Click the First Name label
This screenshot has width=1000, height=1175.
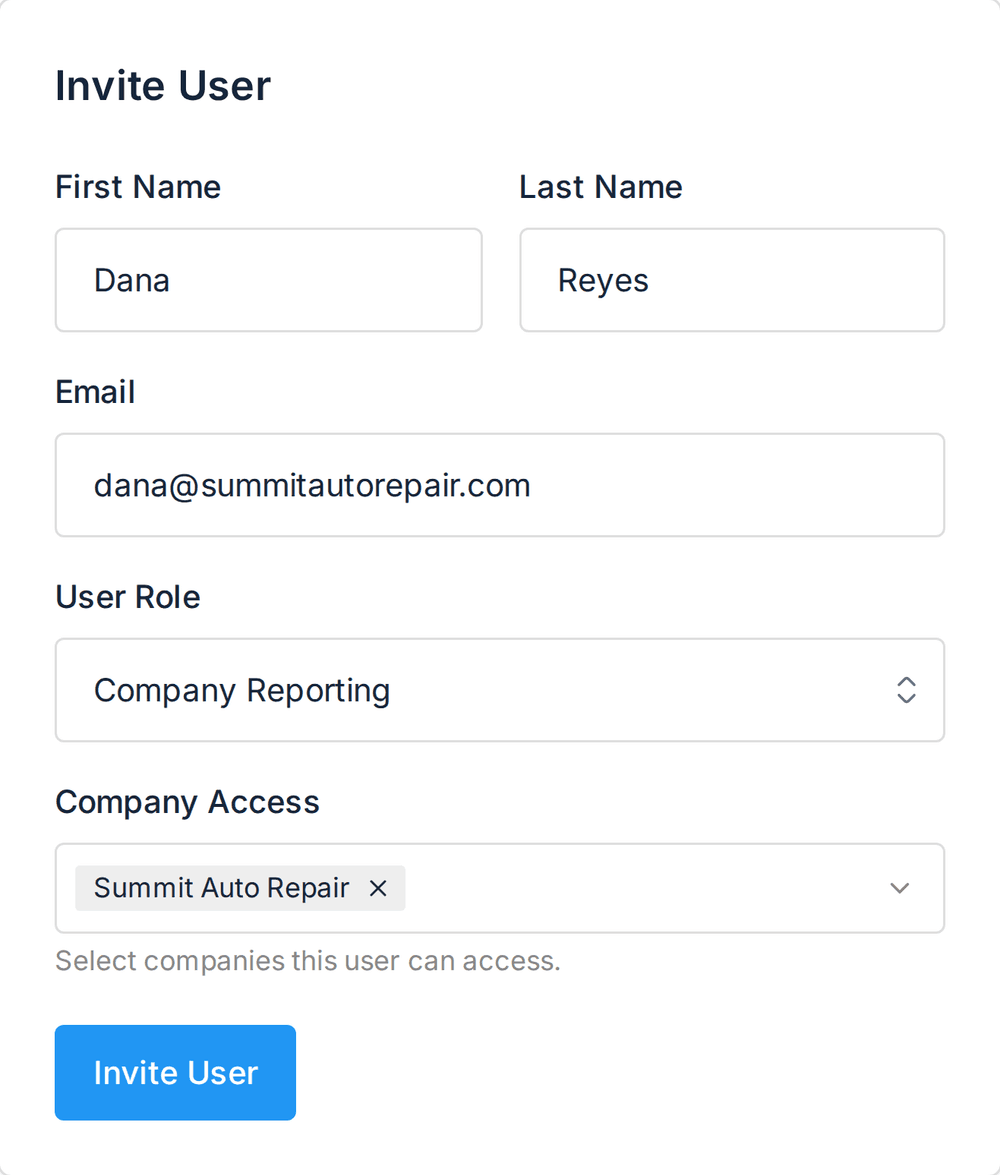138,187
